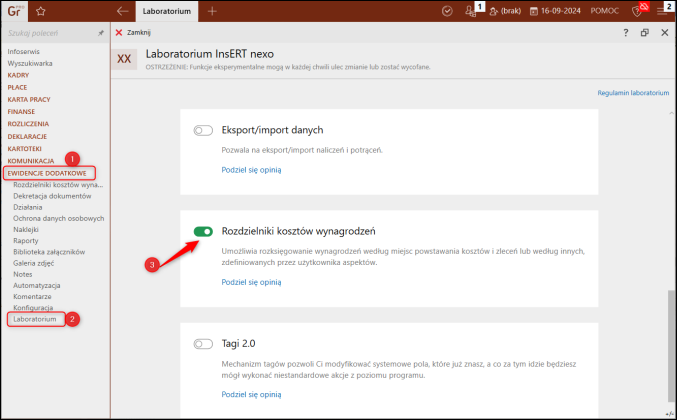Open the hamburger menu with badge 2
Screen dimensions: 677x420
tap(661, 11)
